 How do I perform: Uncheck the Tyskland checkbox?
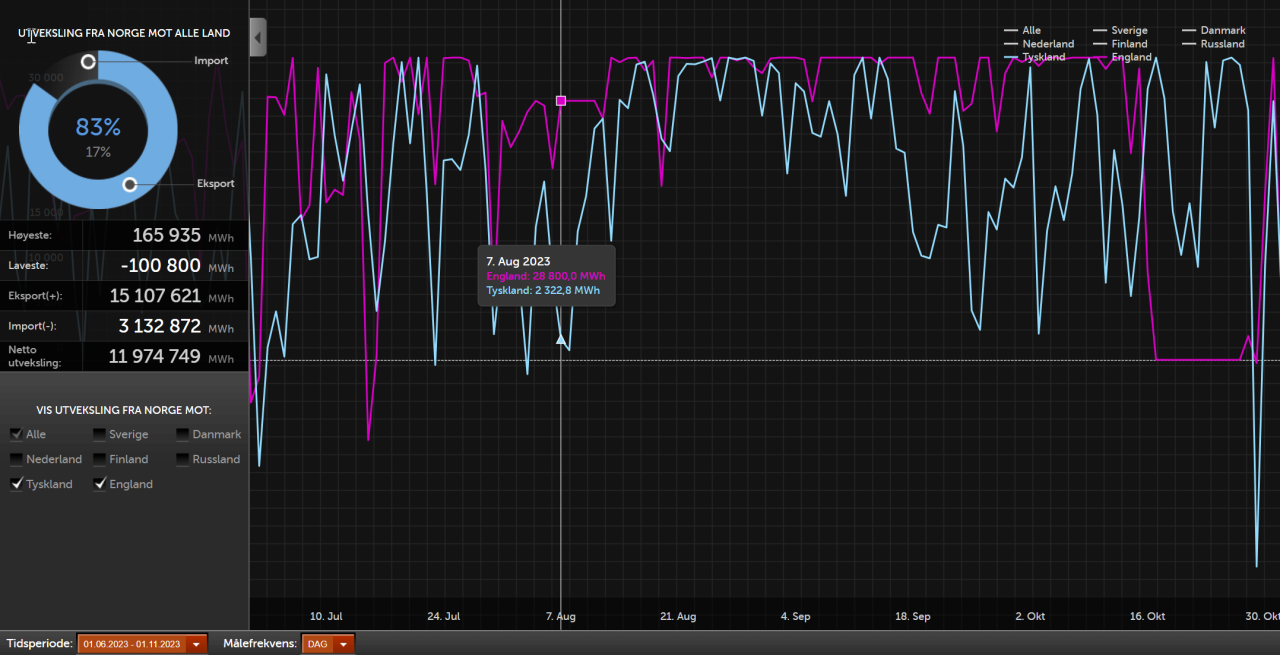(17, 484)
